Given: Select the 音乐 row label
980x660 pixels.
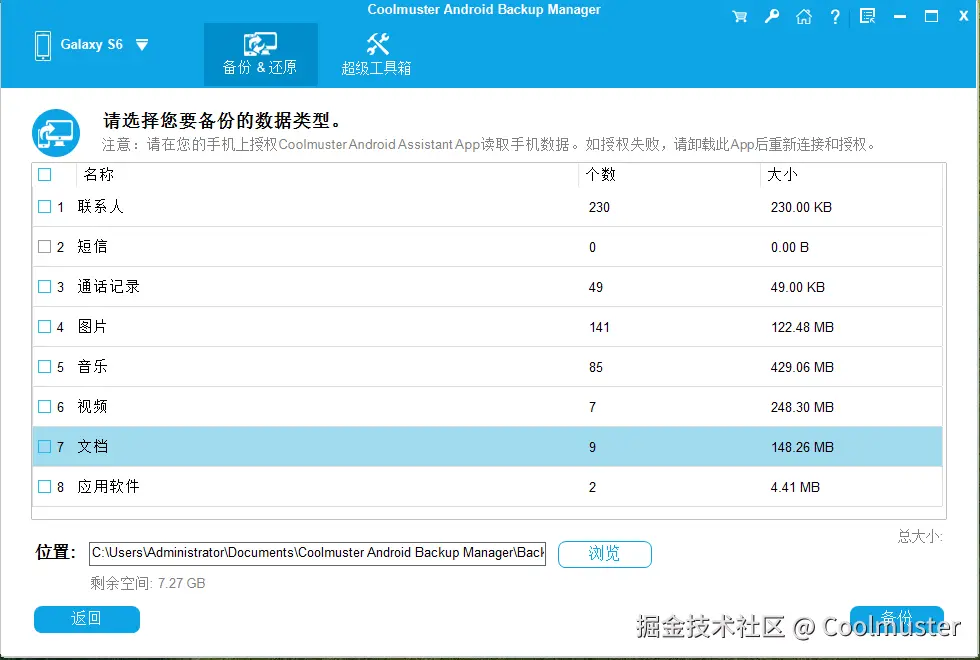Looking at the screenshot, I should pos(92,367).
